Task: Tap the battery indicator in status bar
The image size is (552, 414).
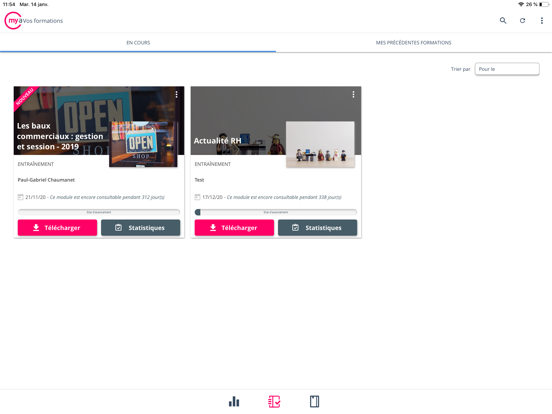Action: (x=544, y=4)
